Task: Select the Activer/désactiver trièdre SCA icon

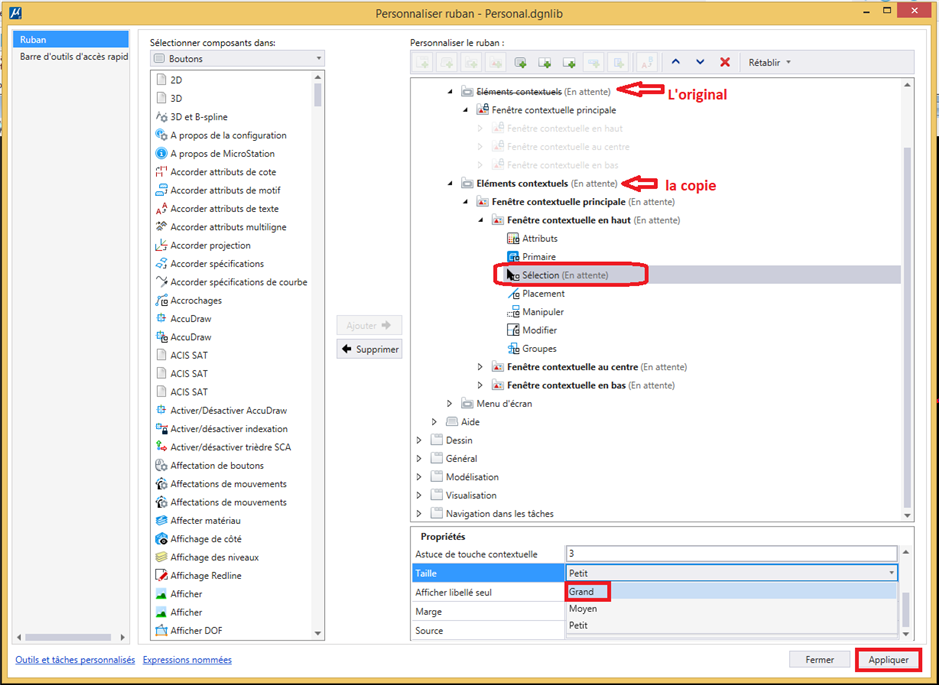Action: pos(160,447)
